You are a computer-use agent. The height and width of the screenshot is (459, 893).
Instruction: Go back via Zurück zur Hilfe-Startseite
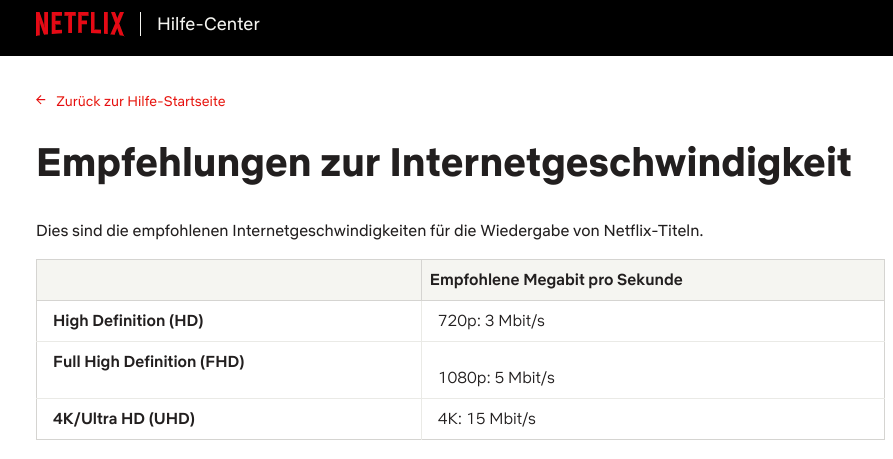point(140,101)
